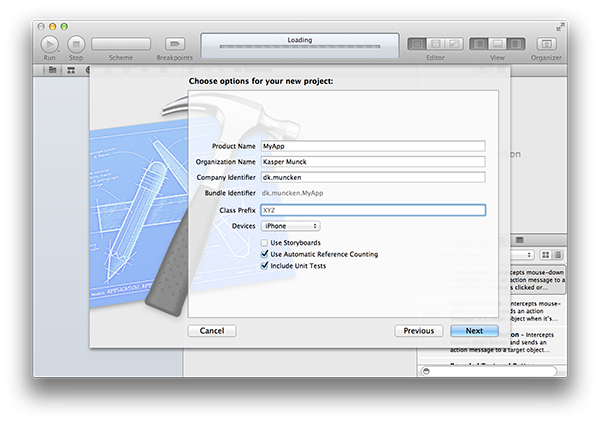Click the Organization Name field
The width and height of the screenshot is (600, 423).
373,162
